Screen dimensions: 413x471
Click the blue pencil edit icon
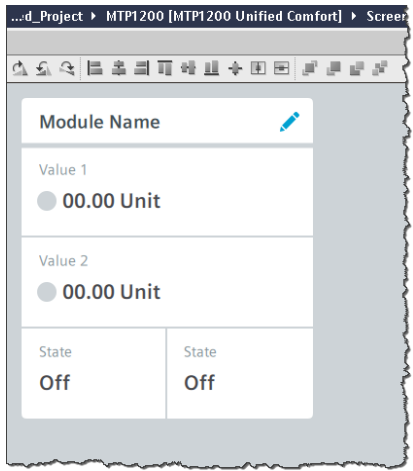[289, 122]
